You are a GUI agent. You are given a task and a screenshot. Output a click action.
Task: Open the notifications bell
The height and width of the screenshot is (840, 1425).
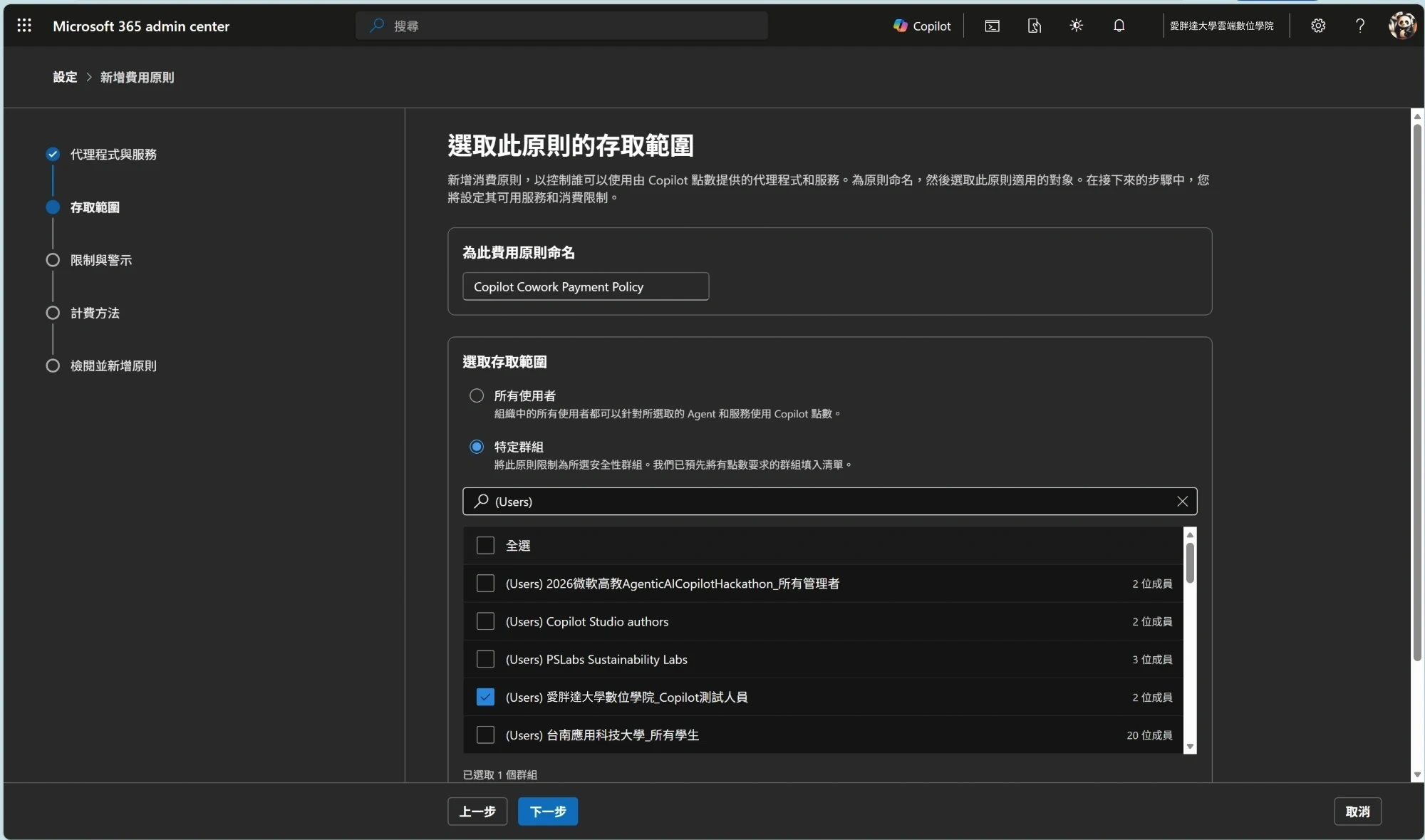(1119, 26)
